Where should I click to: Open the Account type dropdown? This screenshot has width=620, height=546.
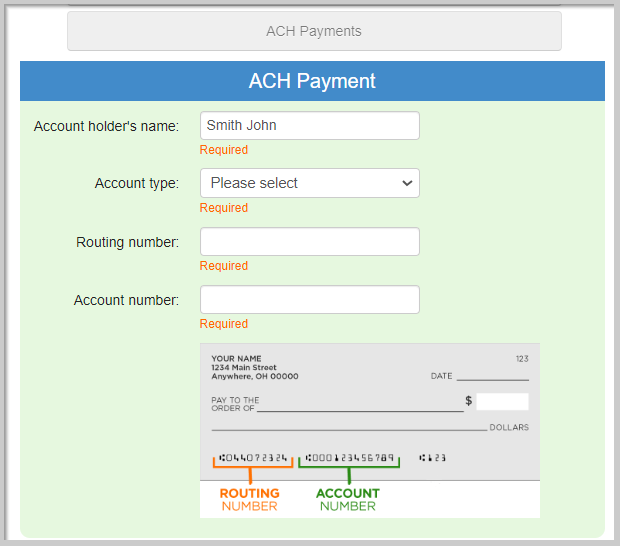pos(310,183)
